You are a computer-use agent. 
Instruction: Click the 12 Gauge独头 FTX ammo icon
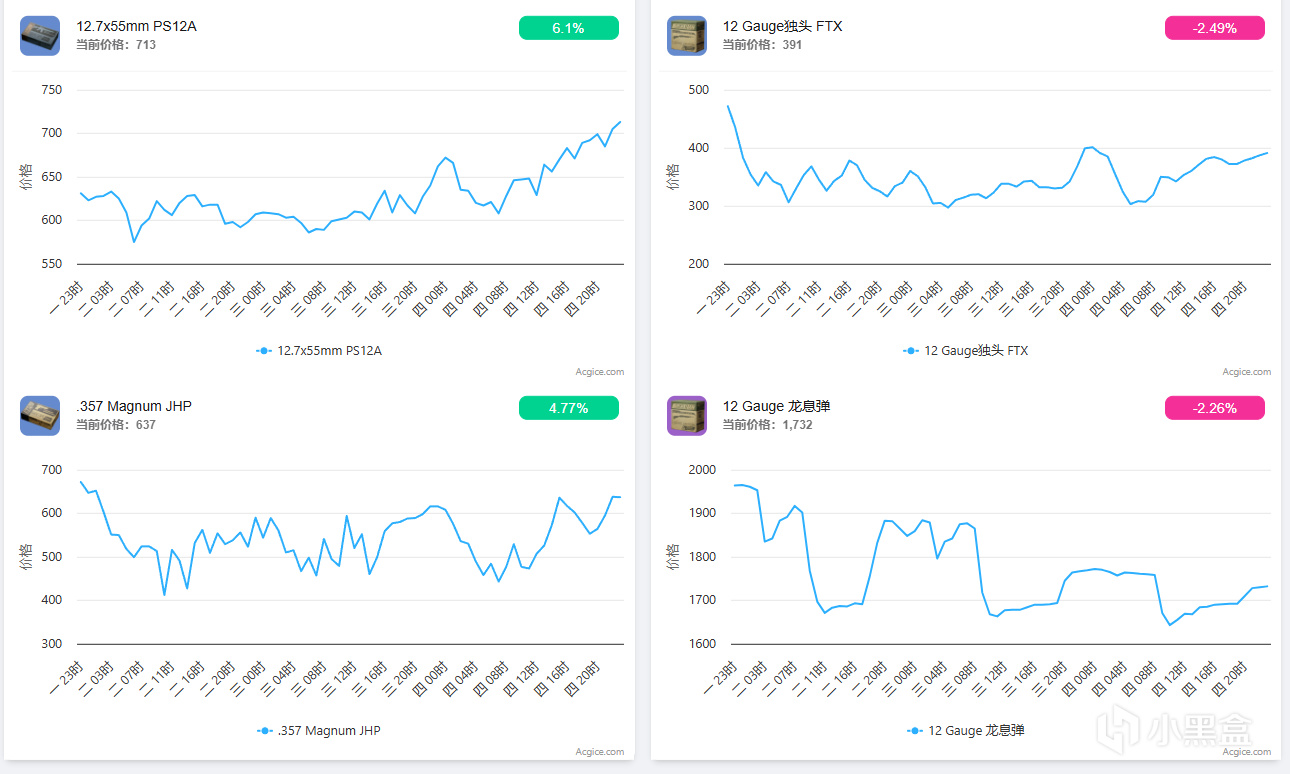tap(687, 36)
